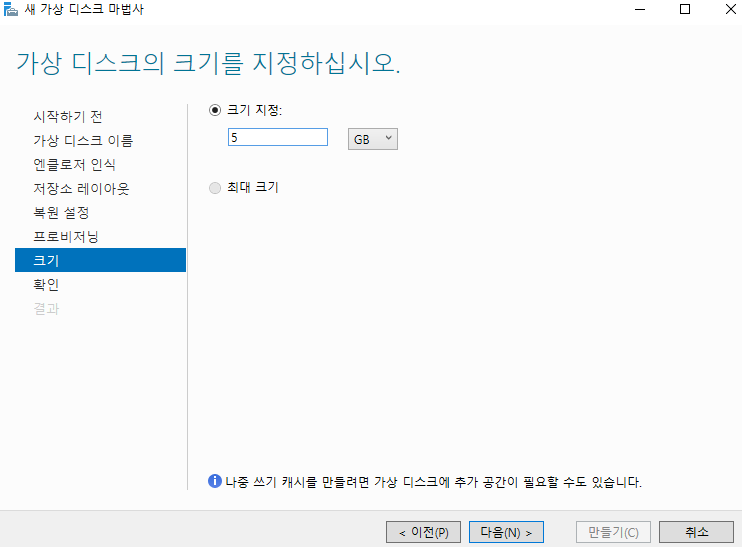Image resolution: width=742 pixels, height=547 pixels.
Task: Open the 엔클로저 인식 step
Action: [74, 165]
